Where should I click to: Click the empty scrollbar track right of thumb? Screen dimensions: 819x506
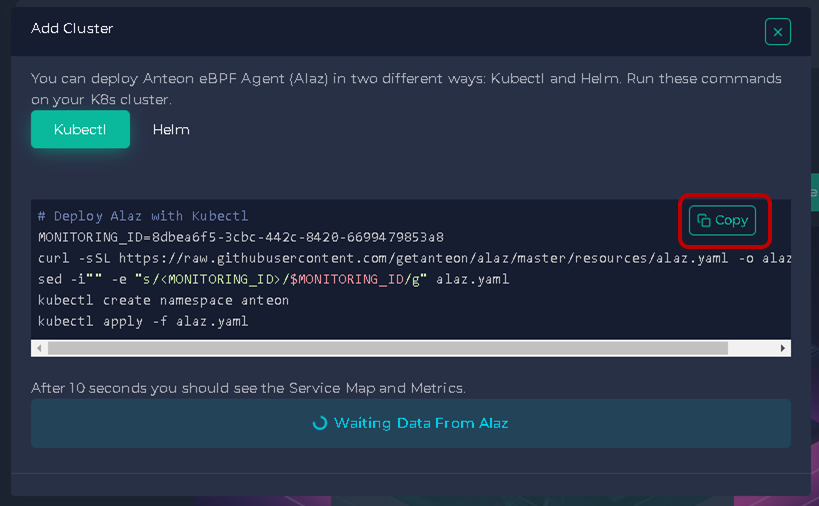click(751, 348)
